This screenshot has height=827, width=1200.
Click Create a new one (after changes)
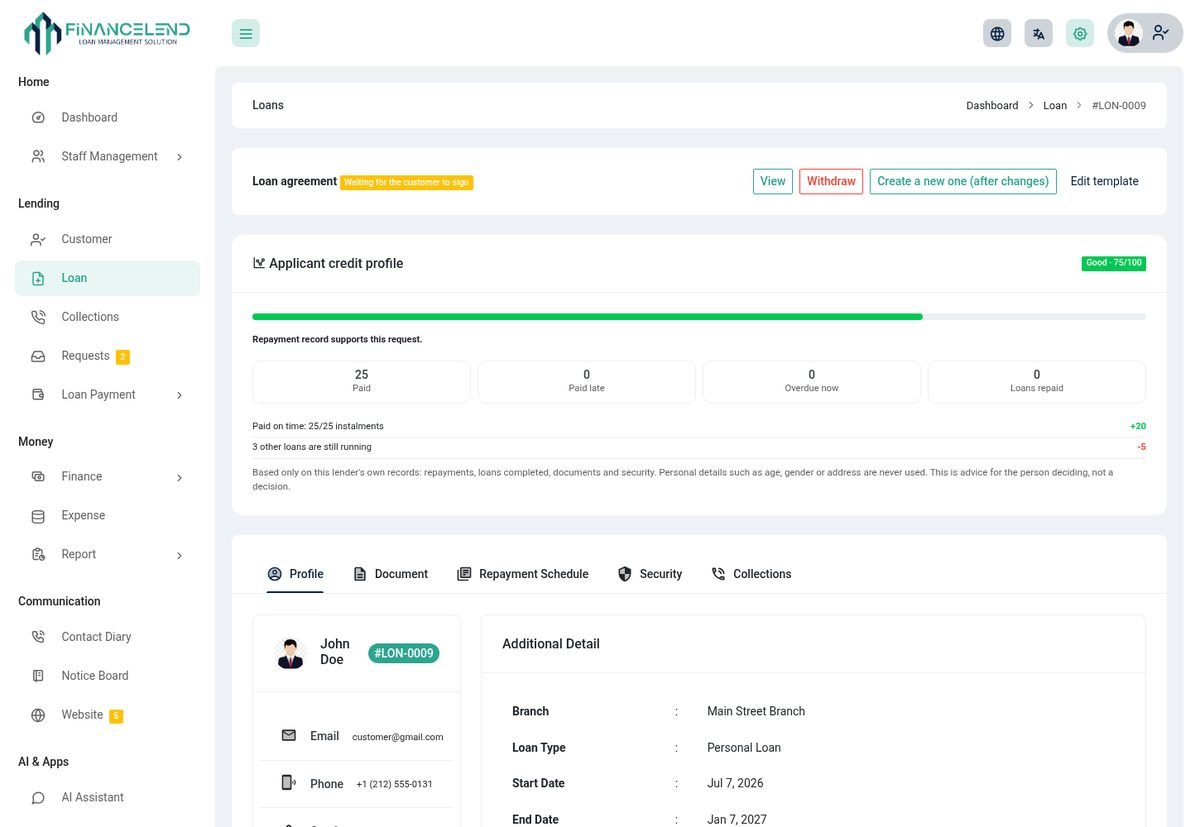963,181
